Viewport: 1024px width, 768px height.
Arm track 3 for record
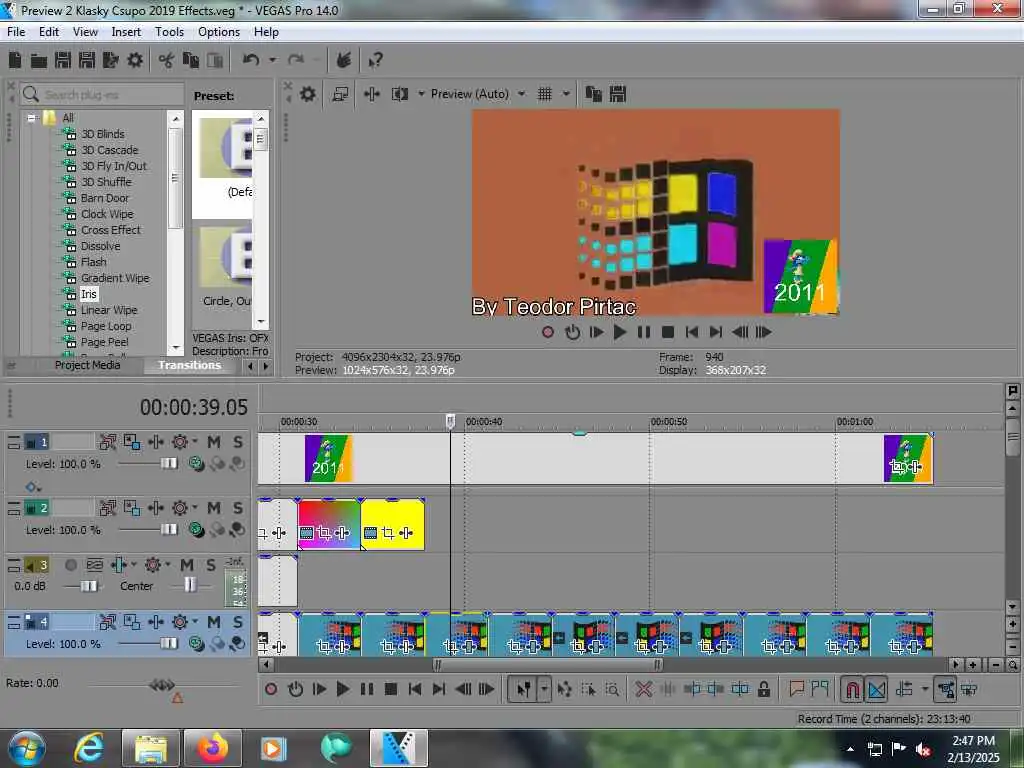click(x=71, y=564)
